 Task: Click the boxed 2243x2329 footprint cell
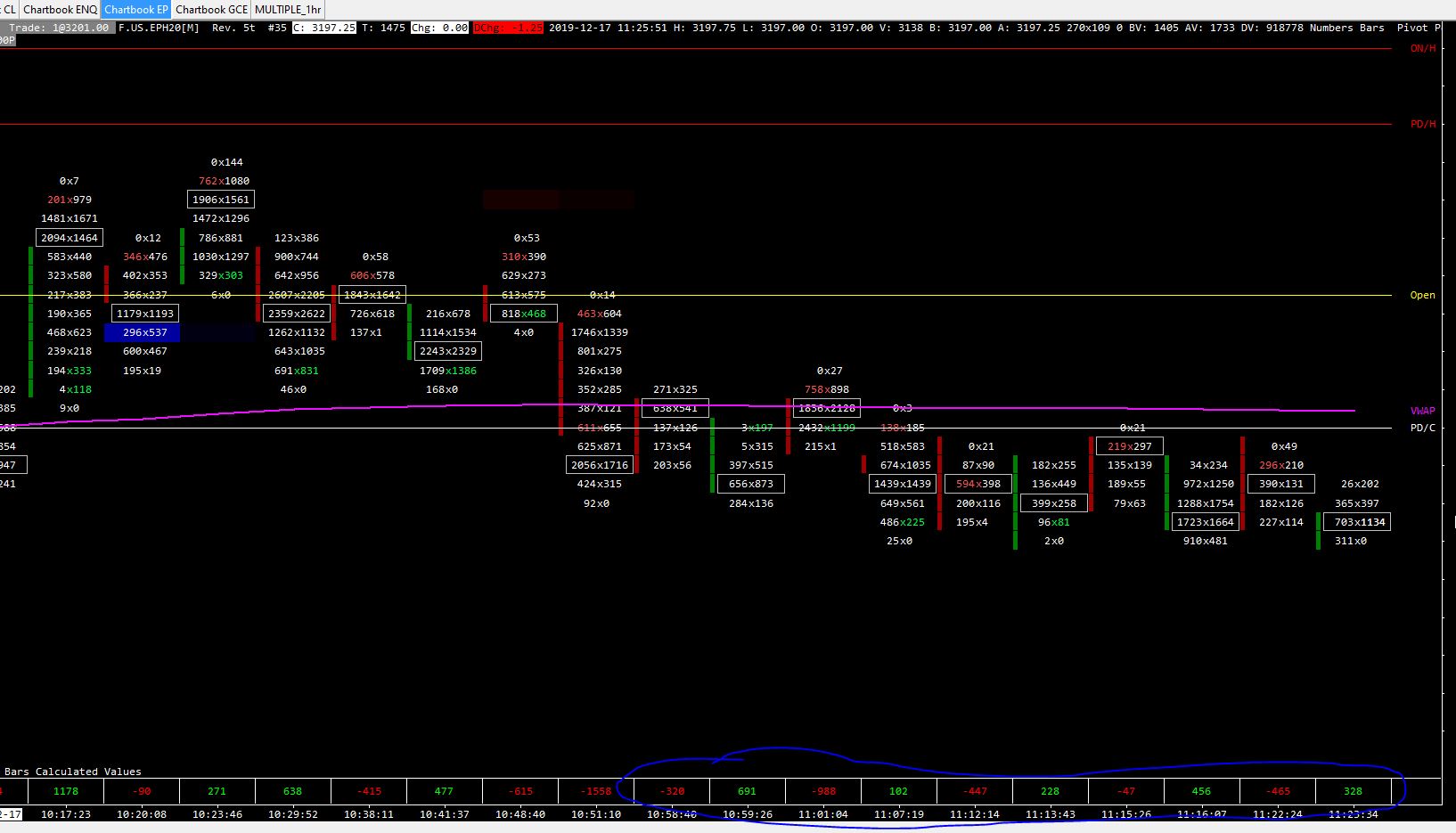tap(448, 351)
